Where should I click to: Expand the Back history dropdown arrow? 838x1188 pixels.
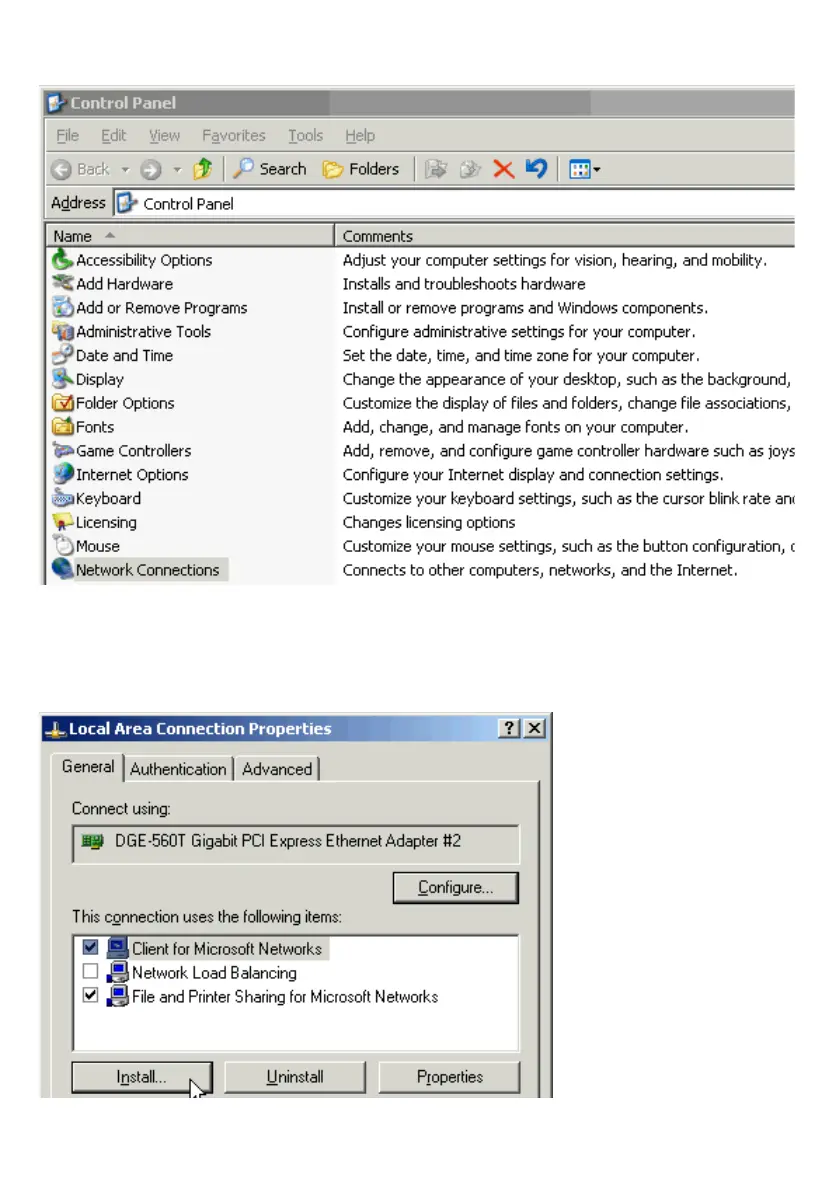pos(126,170)
